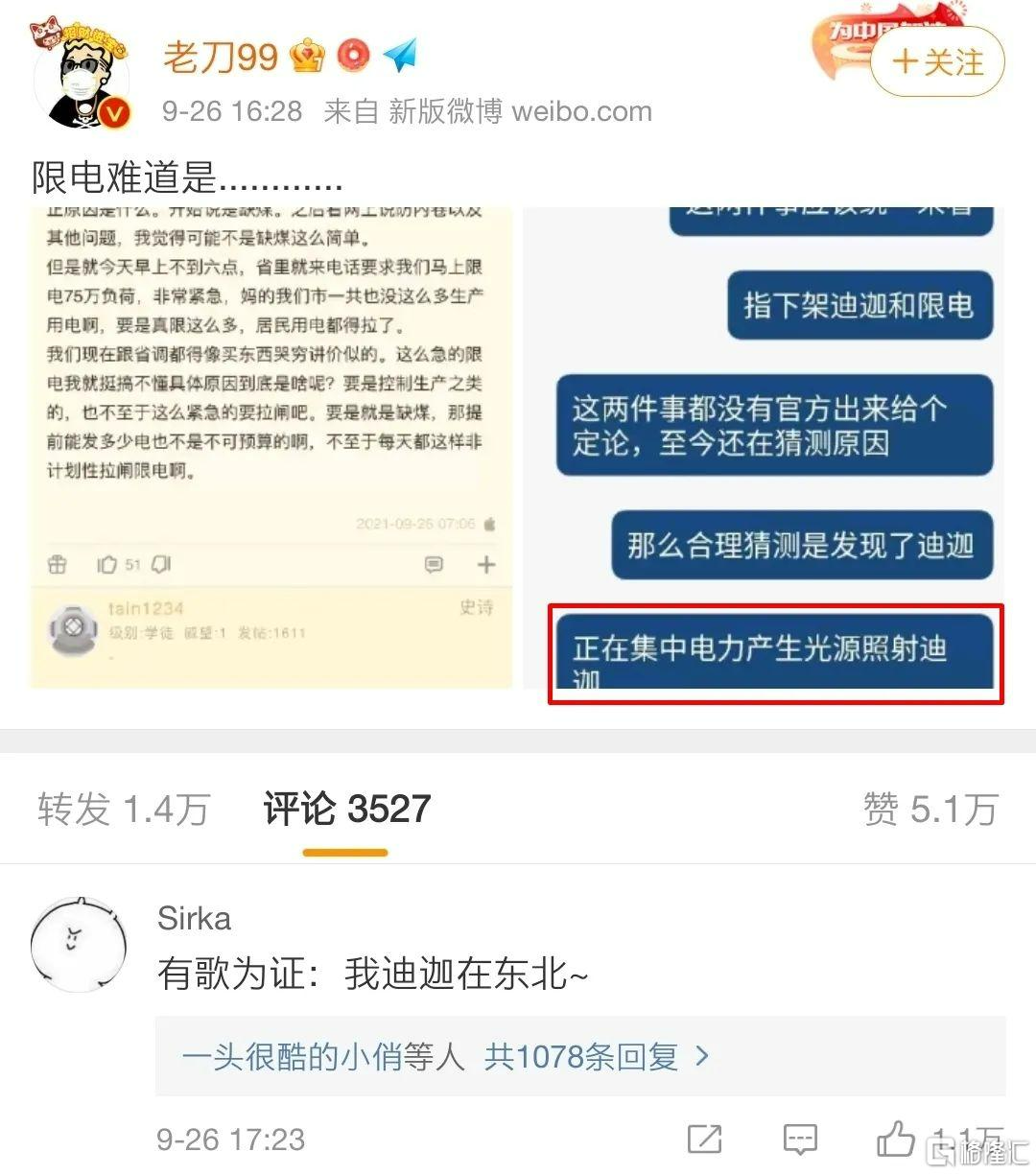
Task: Tap the paper plane badge icon
Action: [399, 55]
